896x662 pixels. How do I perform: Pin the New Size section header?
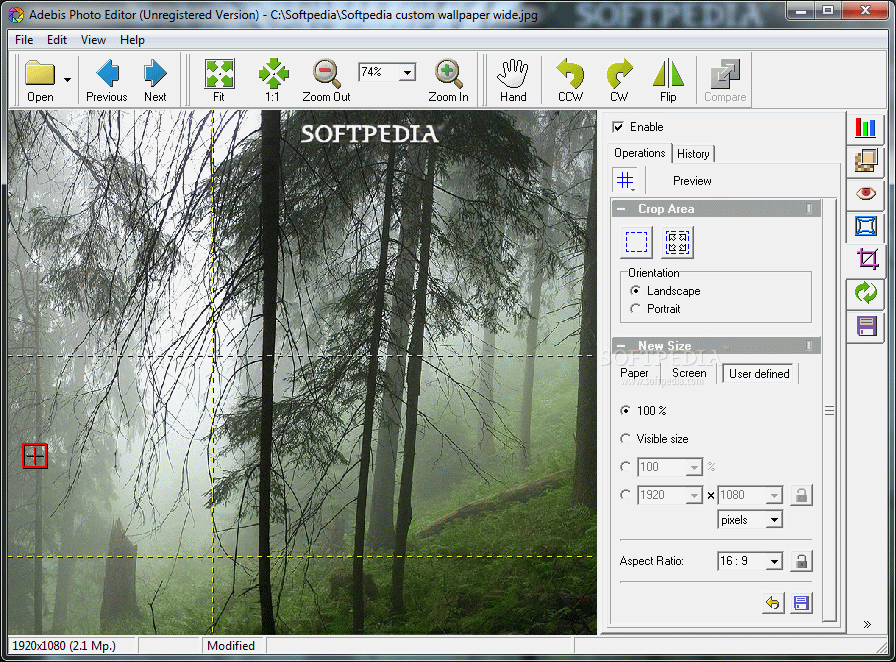(x=809, y=345)
